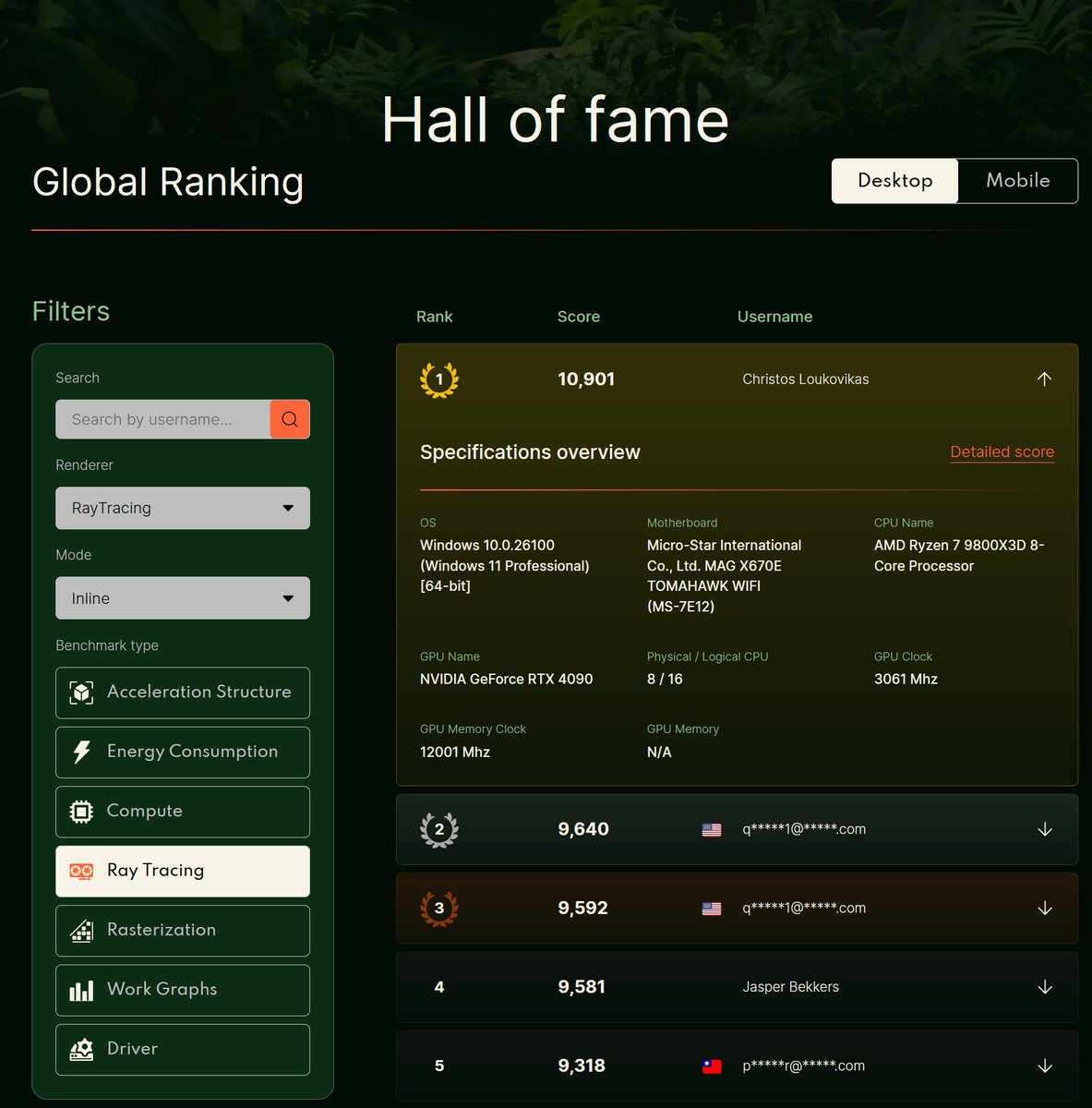Click the Ray Tracing GPU icon
This screenshot has height=1108, width=1092.
pos(81,870)
